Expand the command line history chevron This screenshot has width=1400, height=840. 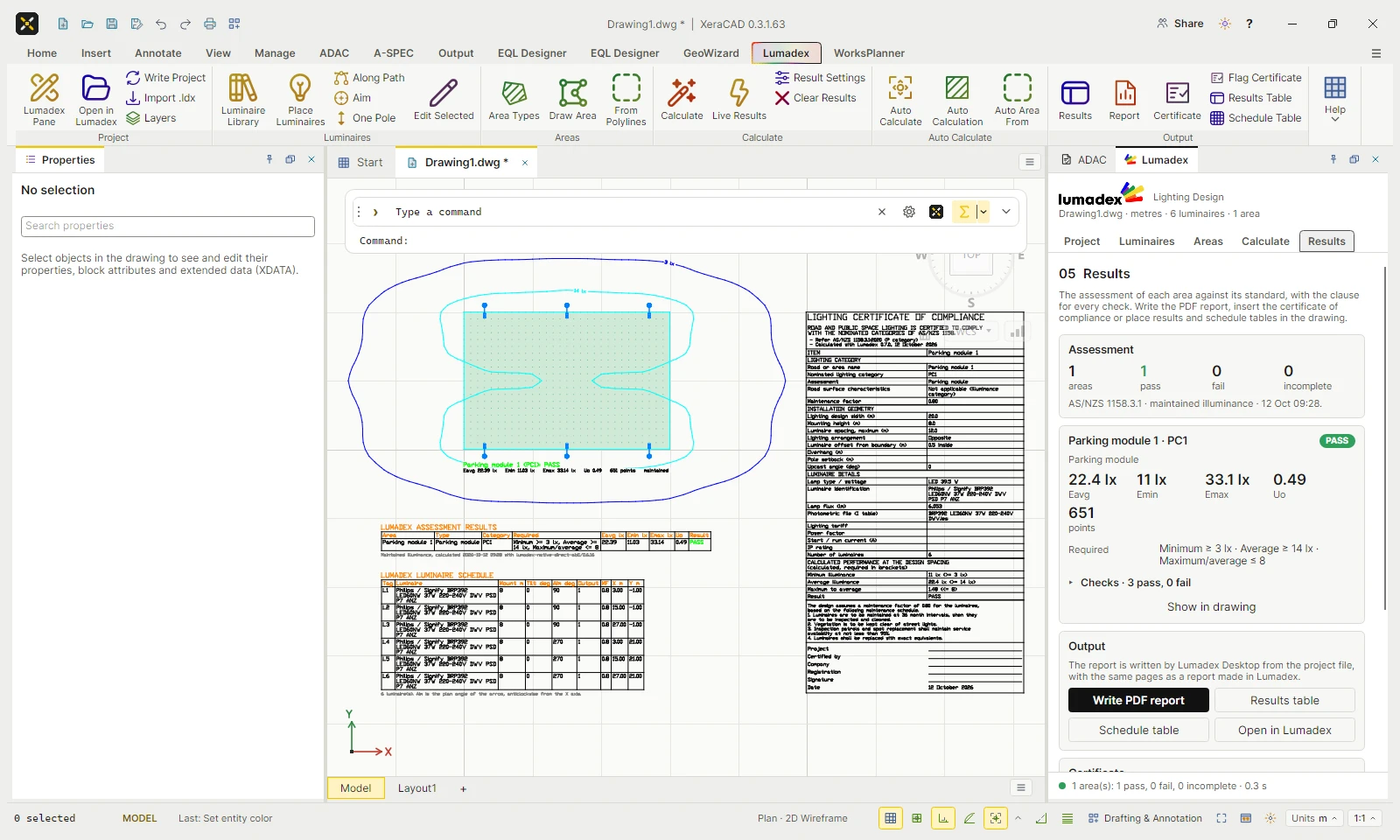[1006, 212]
